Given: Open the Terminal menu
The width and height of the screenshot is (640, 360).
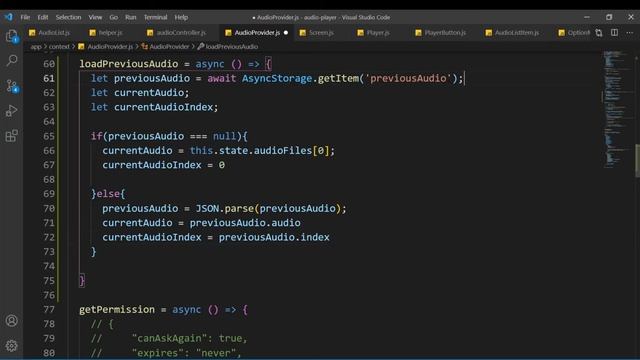Looking at the screenshot, I should click(156, 17).
